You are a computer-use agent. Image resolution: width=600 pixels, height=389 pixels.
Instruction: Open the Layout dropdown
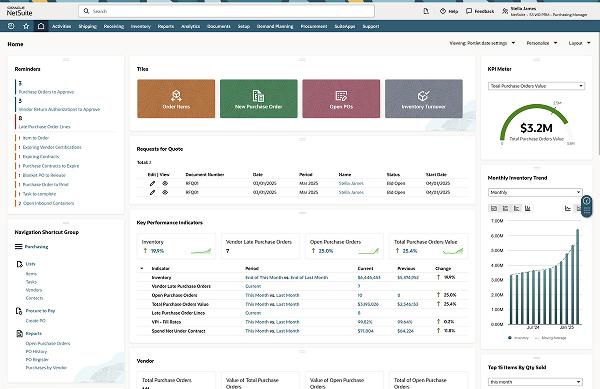point(579,43)
